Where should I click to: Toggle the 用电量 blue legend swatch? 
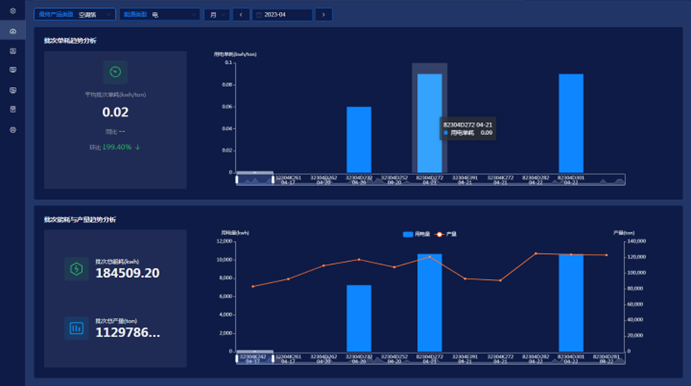408,234
